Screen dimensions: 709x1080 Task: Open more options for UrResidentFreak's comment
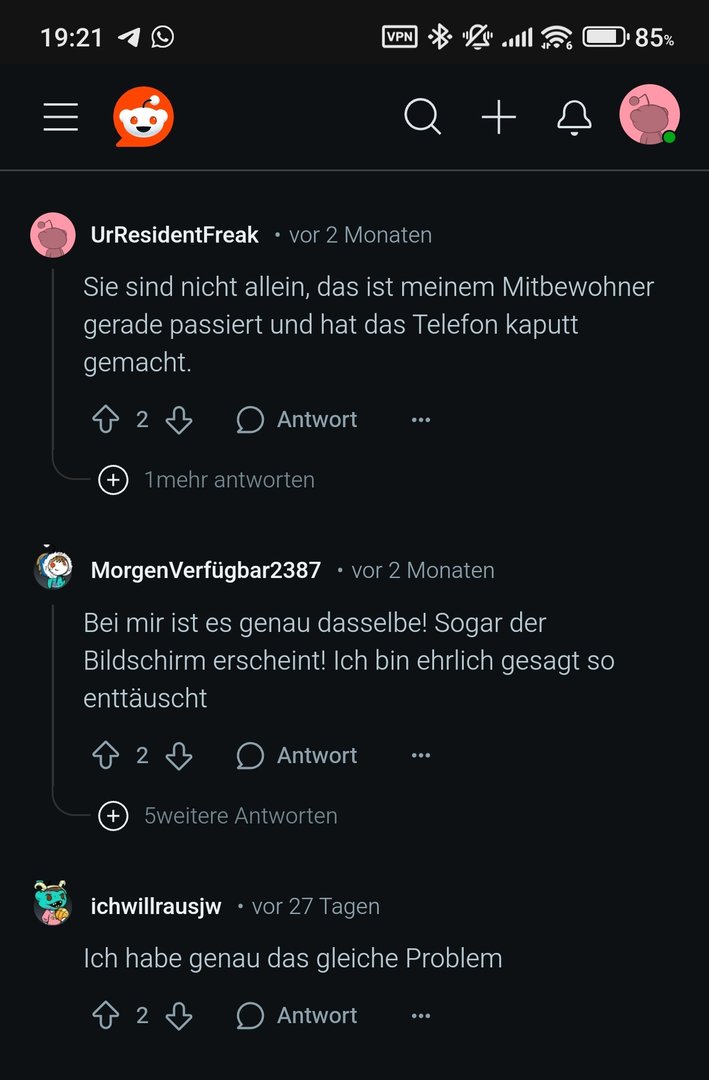pyautogui.click(x=421, y=420)
